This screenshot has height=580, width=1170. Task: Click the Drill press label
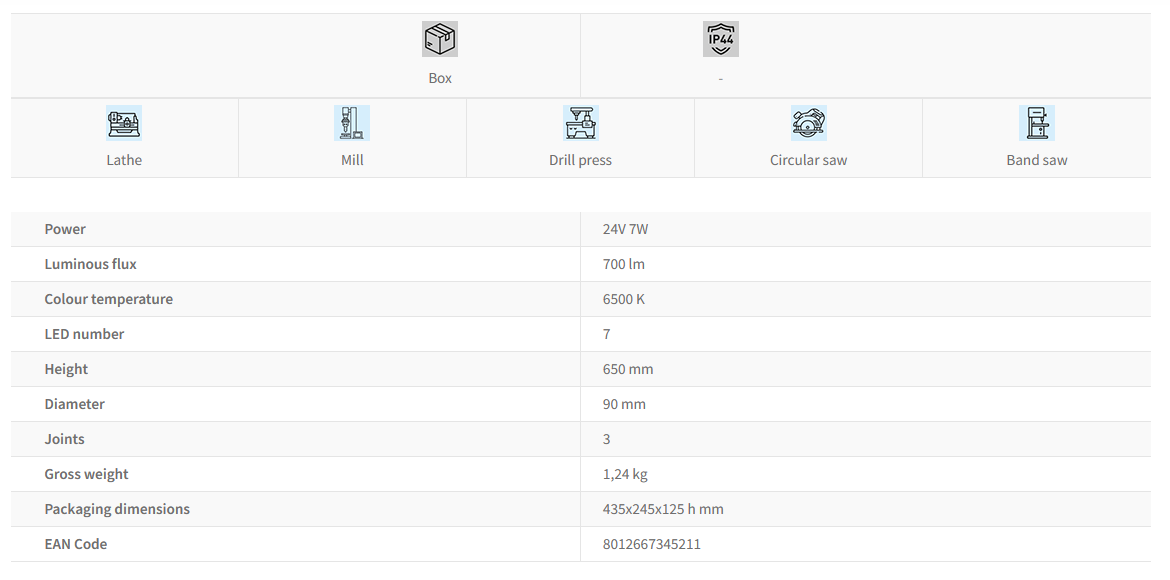coord(580,160)
